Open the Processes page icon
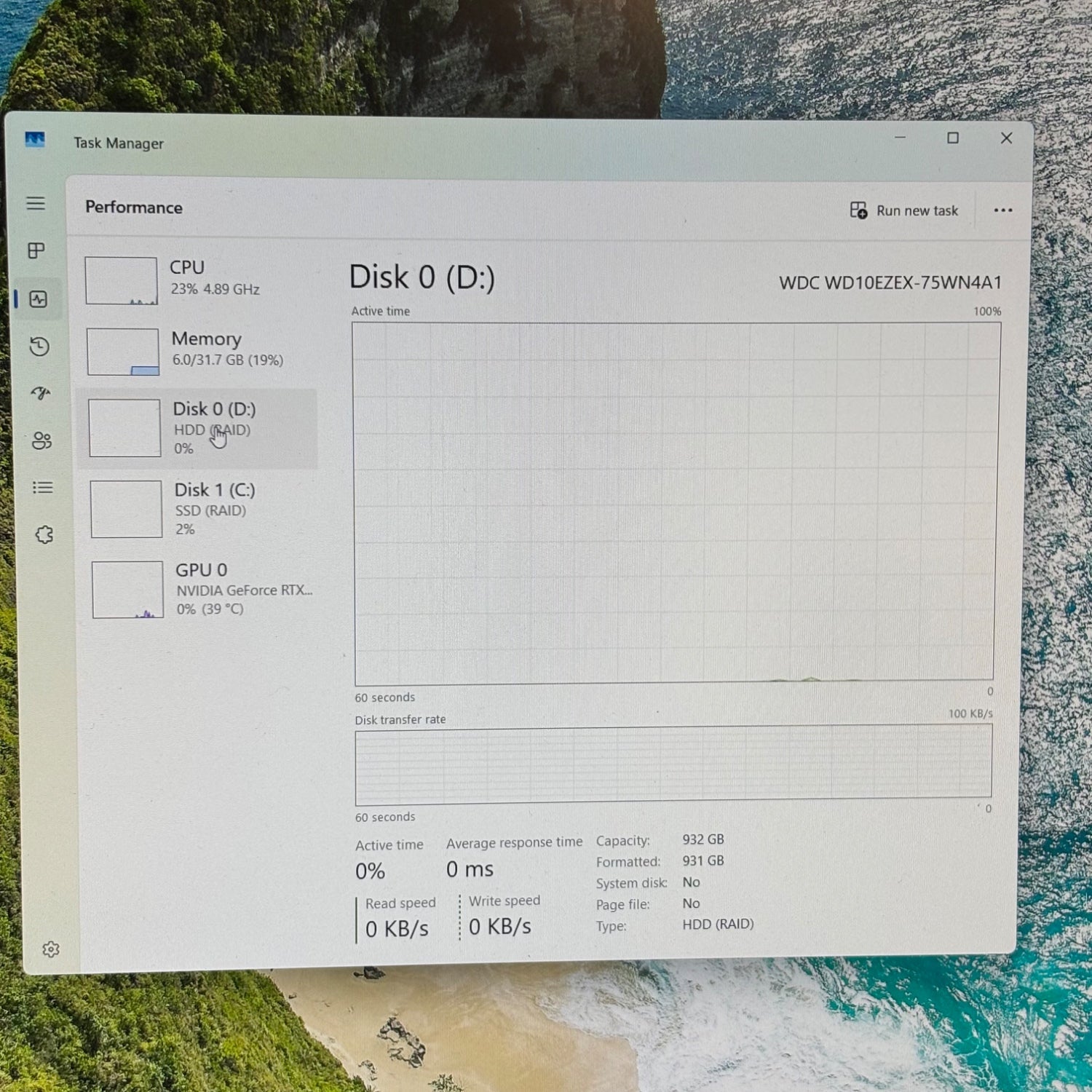1092x1092 pixels. point(36,250)
